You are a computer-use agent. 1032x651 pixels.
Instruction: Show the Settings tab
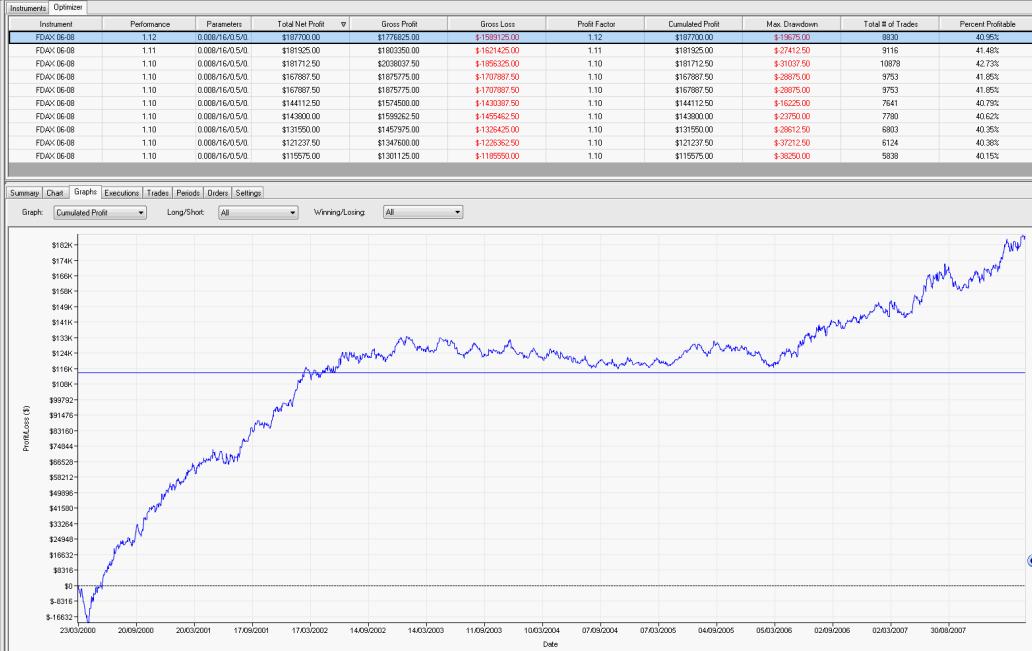point(248,193)
